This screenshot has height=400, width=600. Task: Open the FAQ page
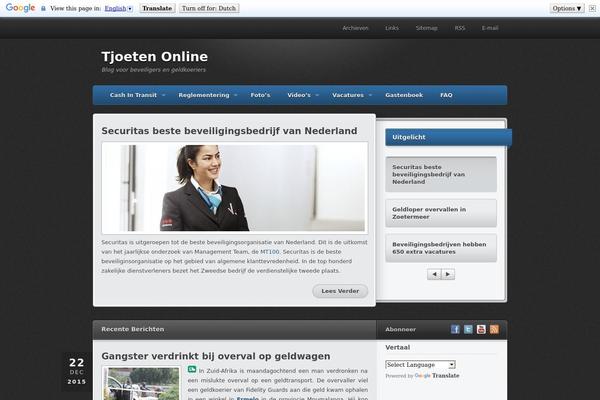click(446, 95)
